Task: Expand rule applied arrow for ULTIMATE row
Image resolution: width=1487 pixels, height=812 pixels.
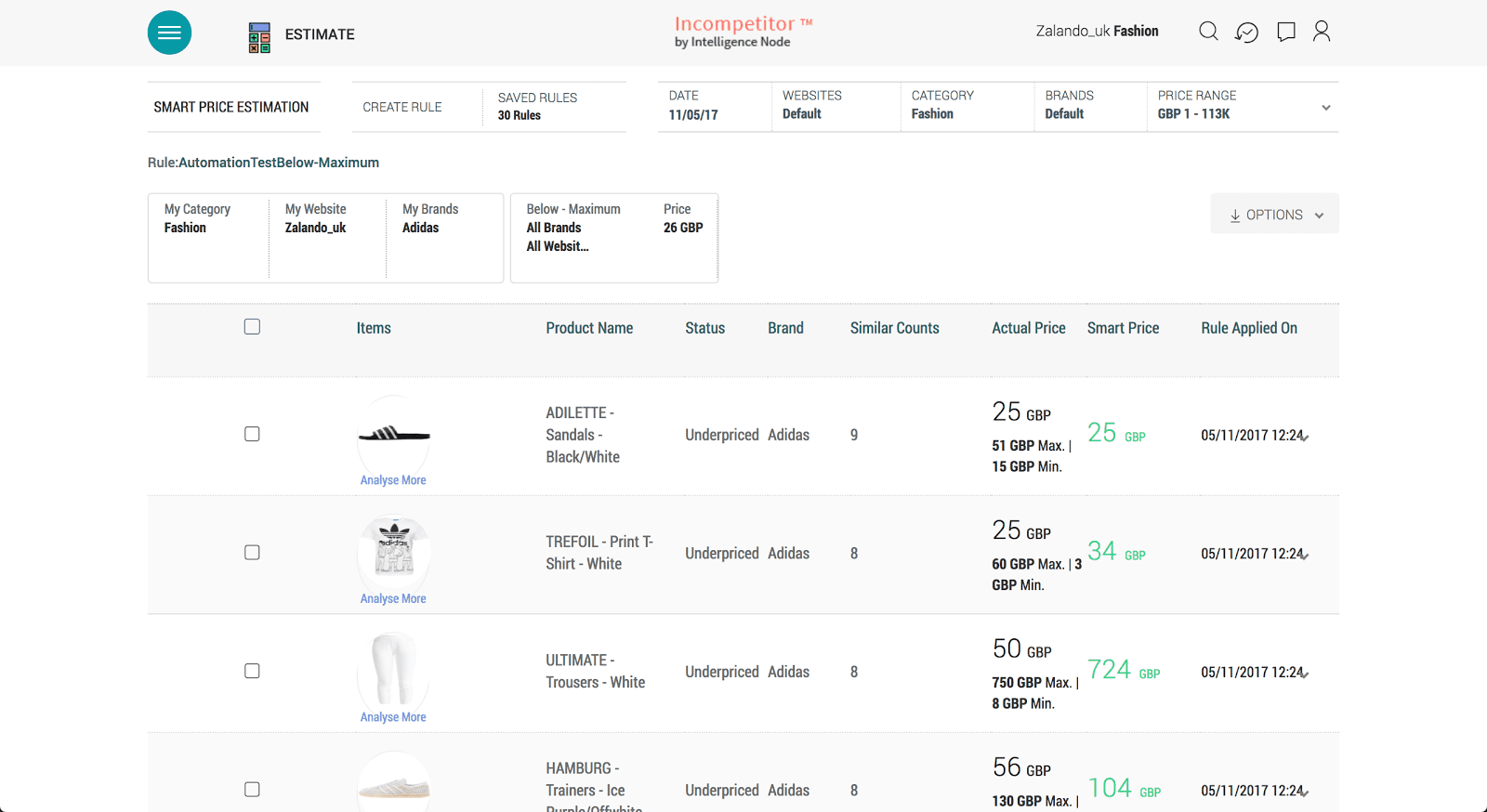Action: coord(1306,674)
